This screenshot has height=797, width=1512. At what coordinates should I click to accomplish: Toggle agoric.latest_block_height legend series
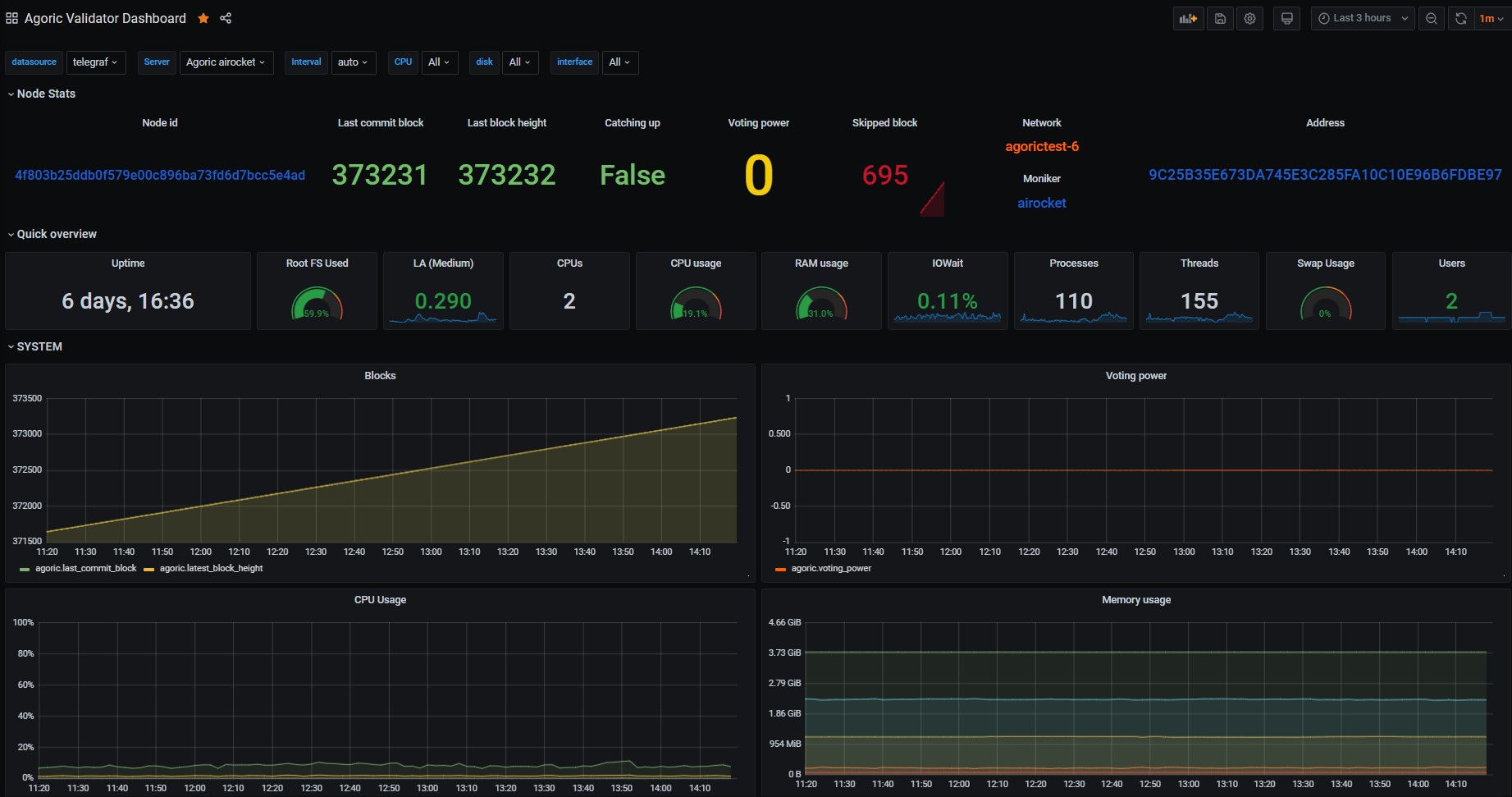211,568
